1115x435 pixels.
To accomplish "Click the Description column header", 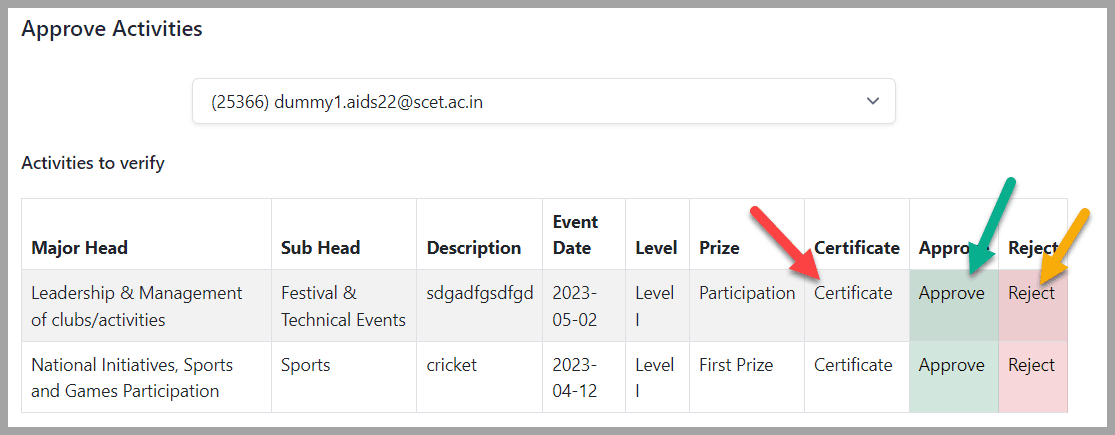I will [x=474, y=247].
